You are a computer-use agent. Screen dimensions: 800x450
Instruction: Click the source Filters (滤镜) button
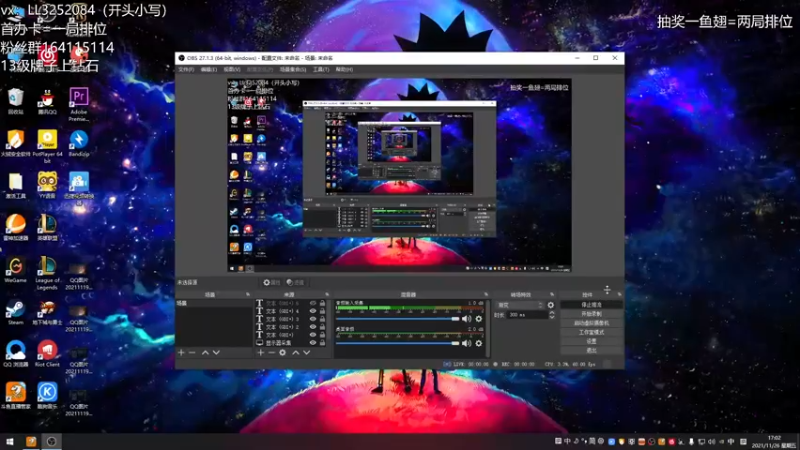coord(295,282)
